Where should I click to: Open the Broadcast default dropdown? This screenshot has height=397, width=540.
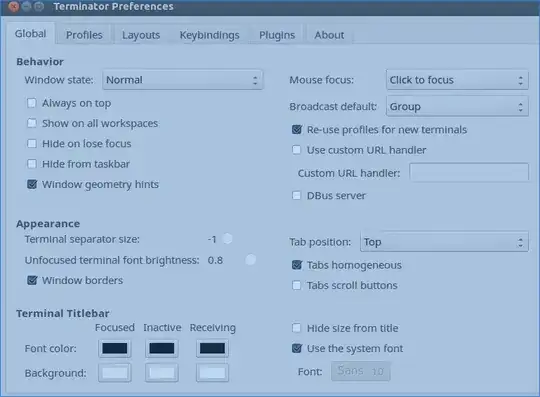point(457,107)
